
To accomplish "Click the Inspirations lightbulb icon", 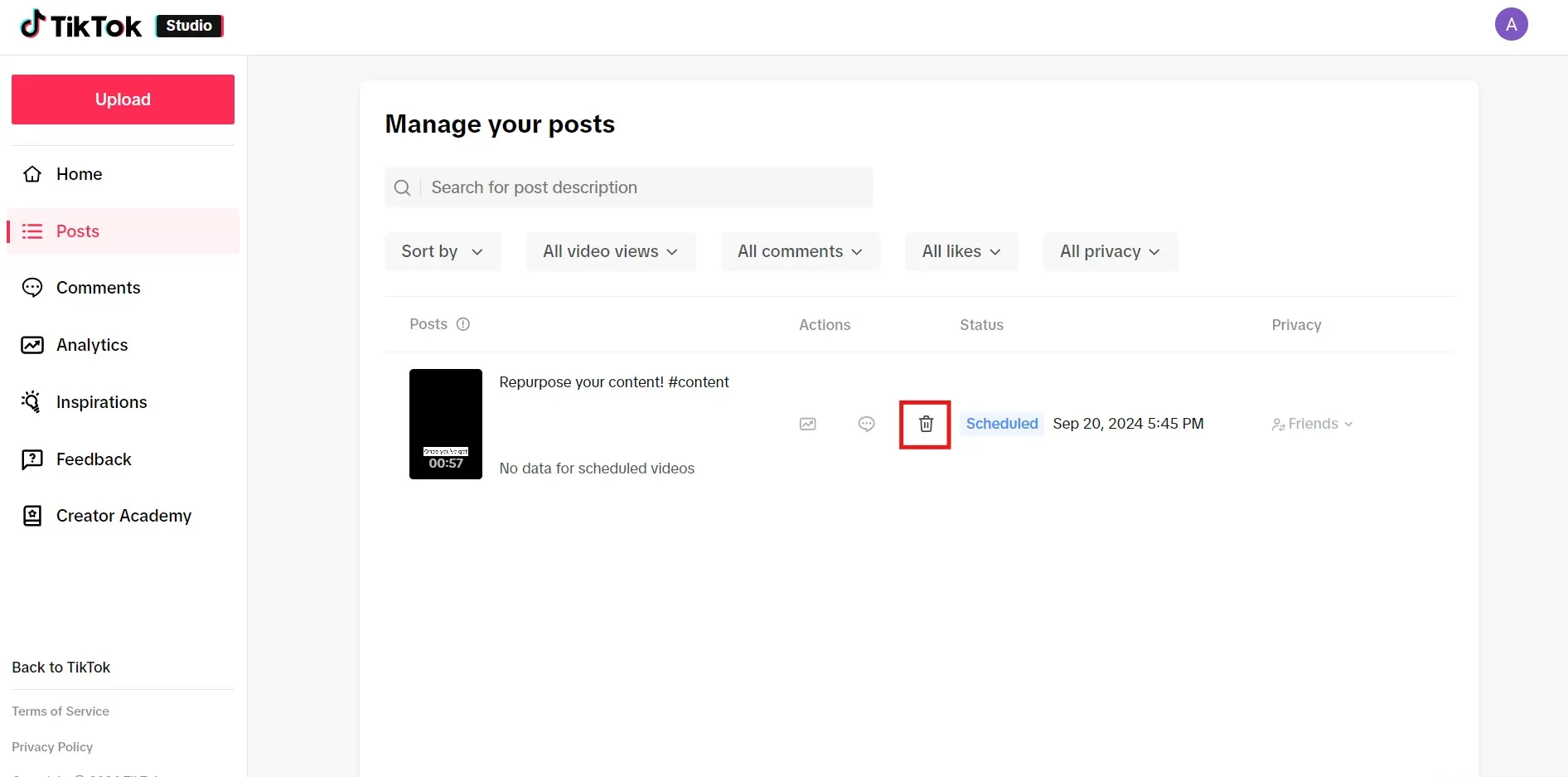I will pos(31,402).
